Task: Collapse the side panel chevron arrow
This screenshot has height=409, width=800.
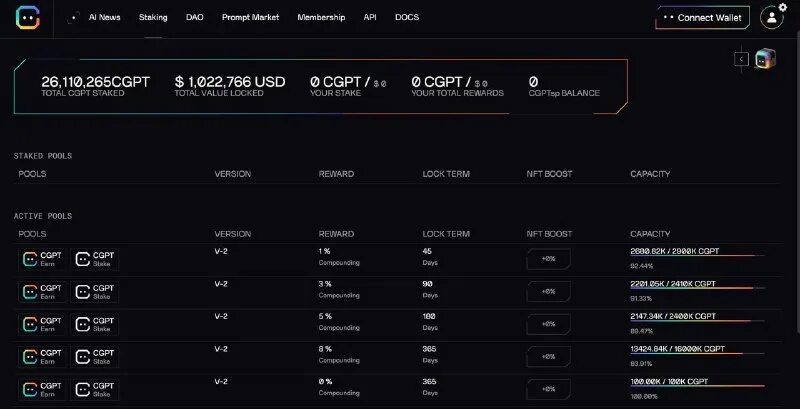Action: click(x=741, y=59)
